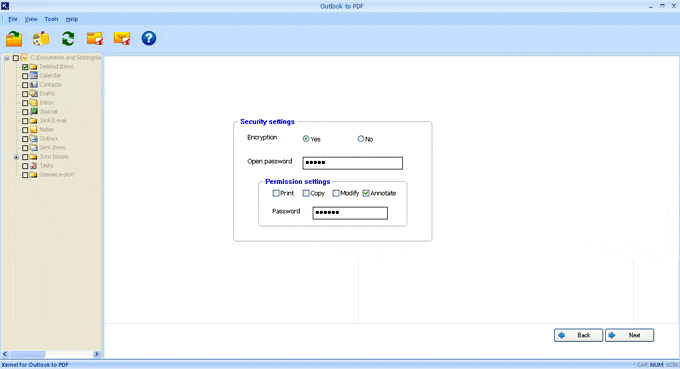This screenshot has width=680, height=369.
Task: Click the second toolbar icon, yellow folder with cards
Action: pos(41,39)
